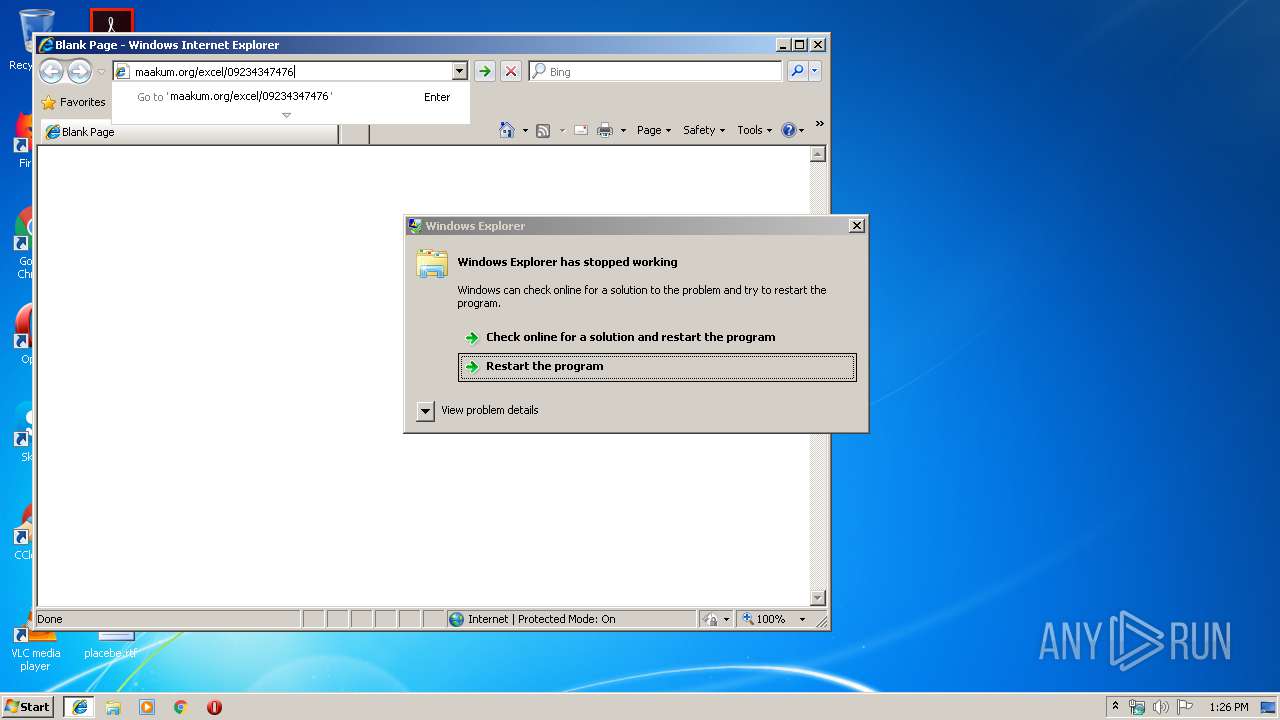
Task: Open the Safety menu
Action: (704, 130)
